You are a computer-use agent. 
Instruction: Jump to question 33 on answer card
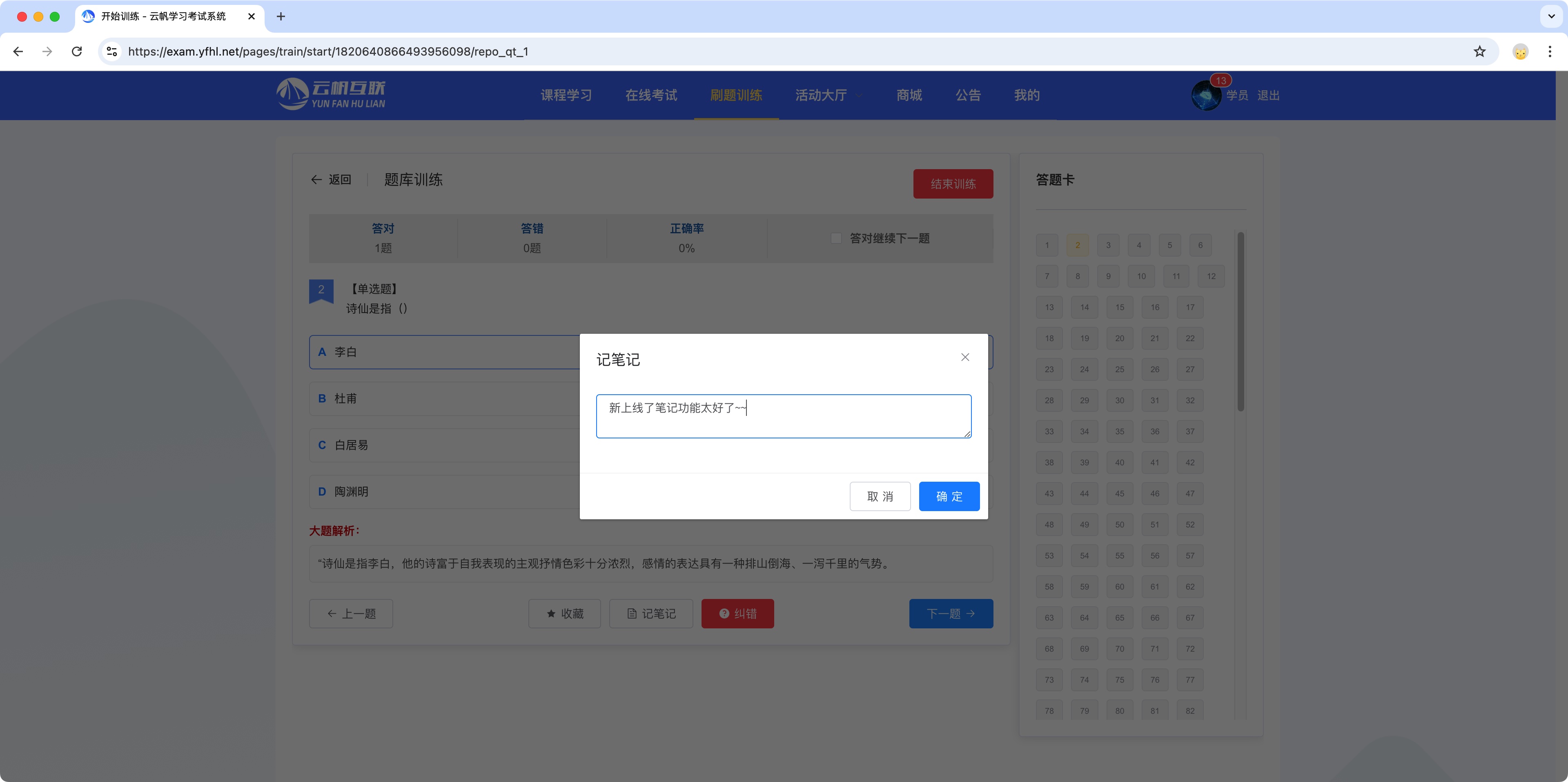pos(1049,431)
